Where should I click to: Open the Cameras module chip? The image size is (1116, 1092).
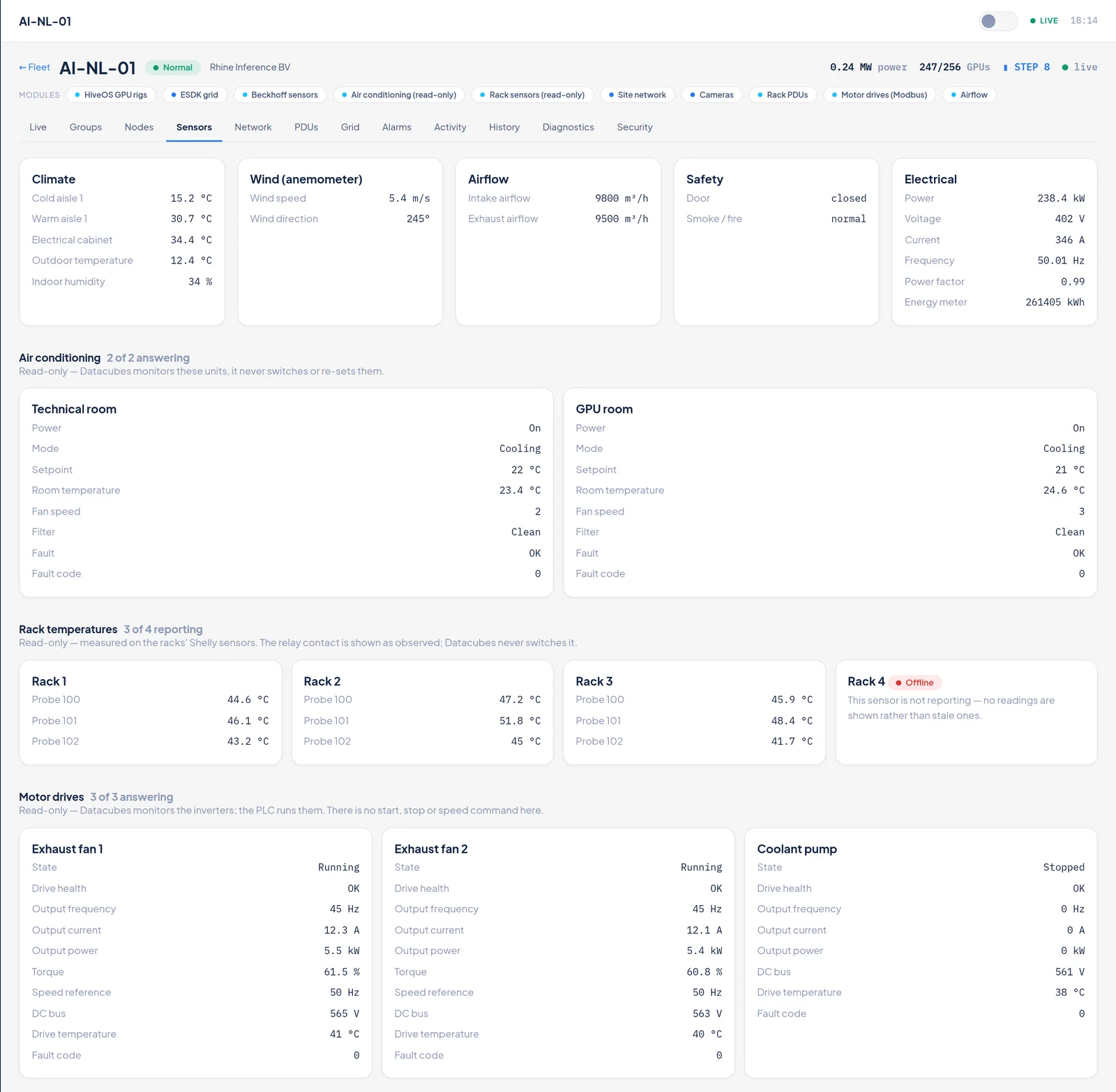(x=711, y=95)
